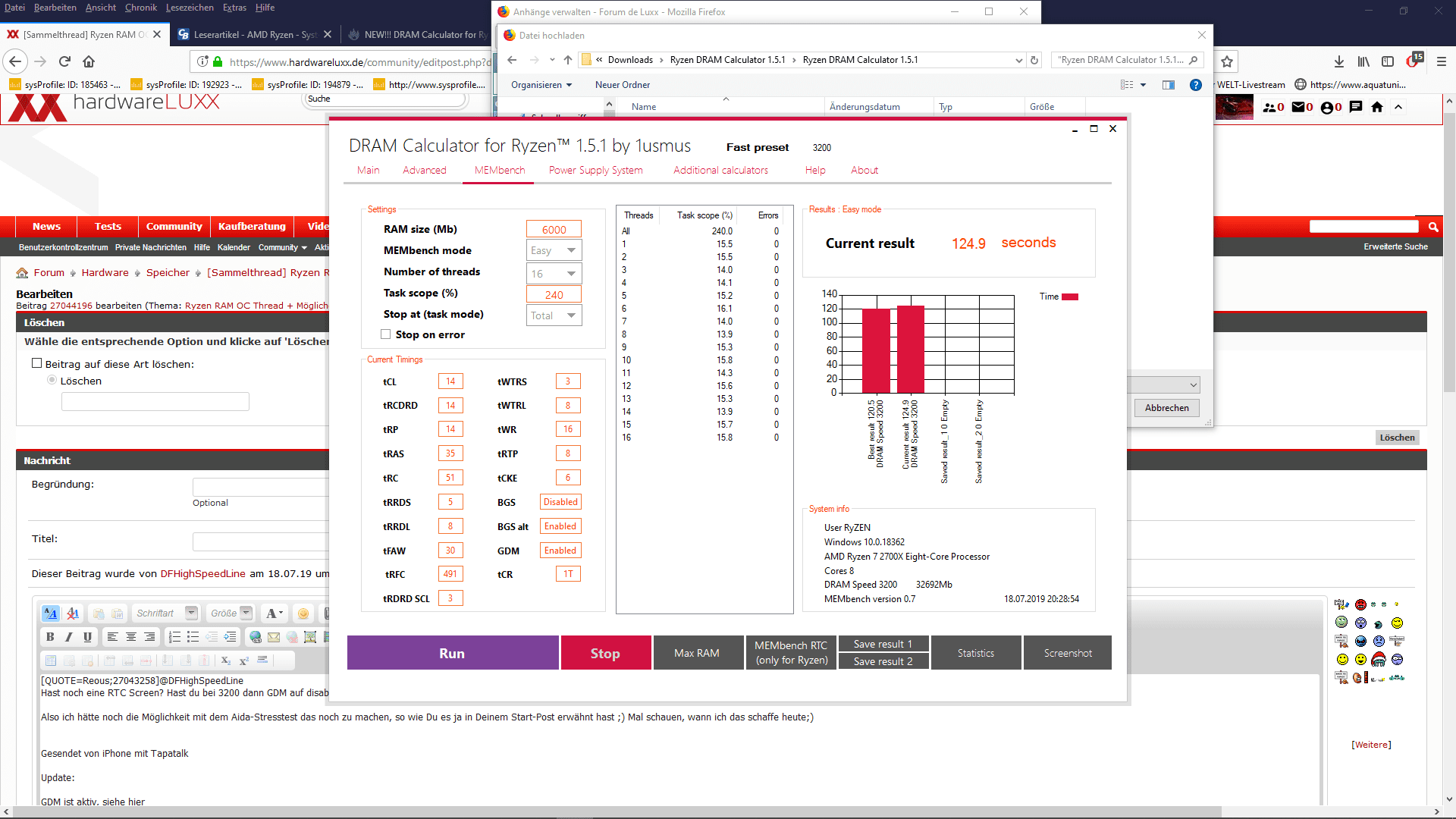This screenshot has height=819, width=1456.
Task: Open the Schriftart font dropdown
Action: tap(166, 613)
